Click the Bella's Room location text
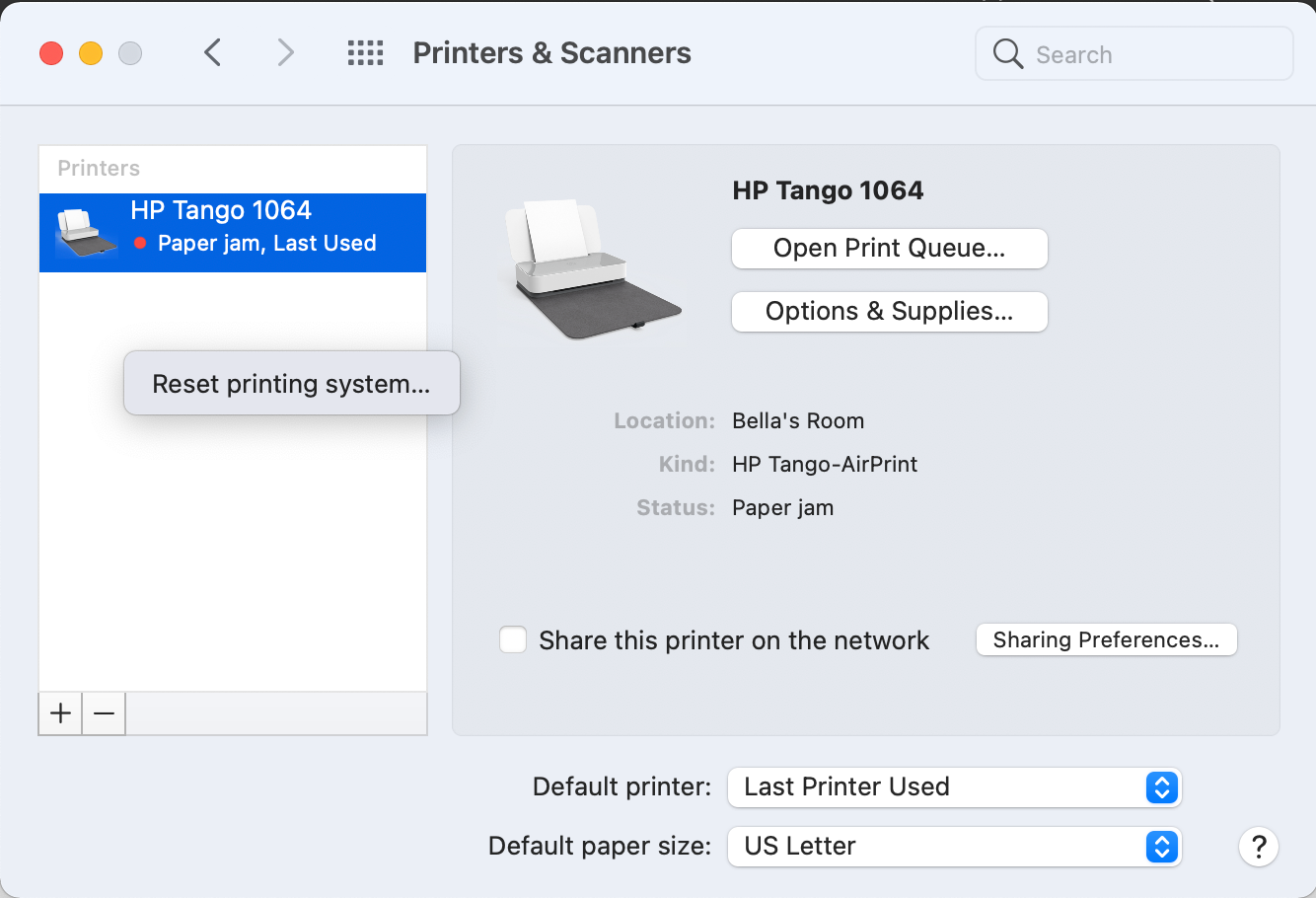This screenshot has width=1316, height=898. click(798, 420)
